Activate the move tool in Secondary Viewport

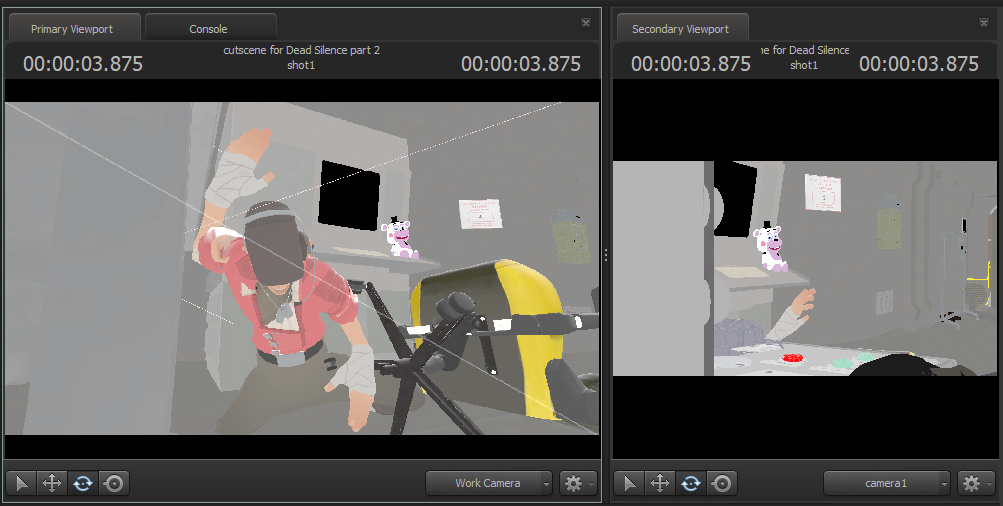[660, 484]
